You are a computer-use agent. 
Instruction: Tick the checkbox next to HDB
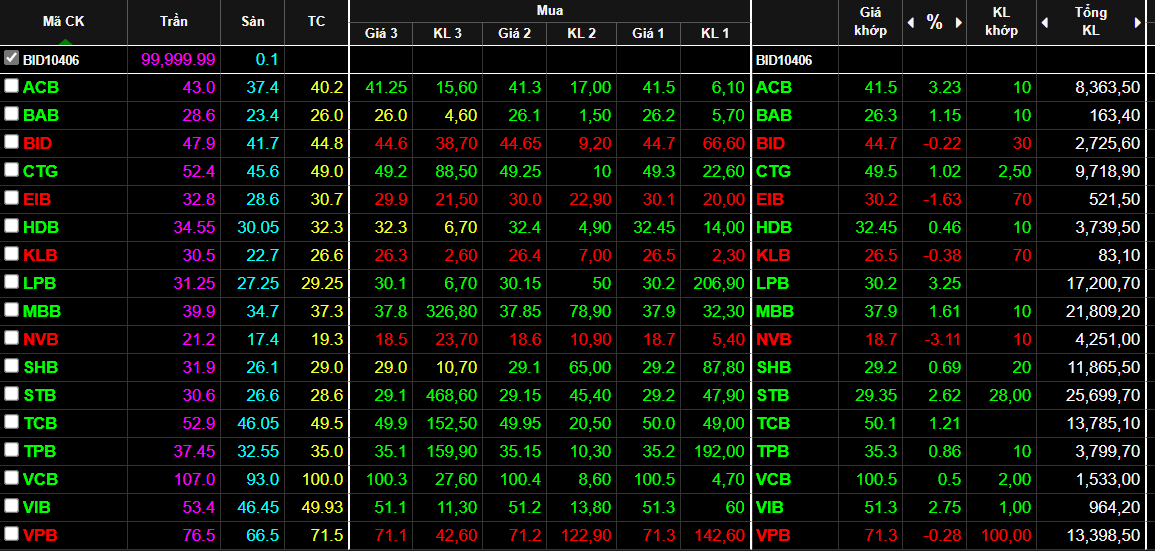click(x=11, y=226)
